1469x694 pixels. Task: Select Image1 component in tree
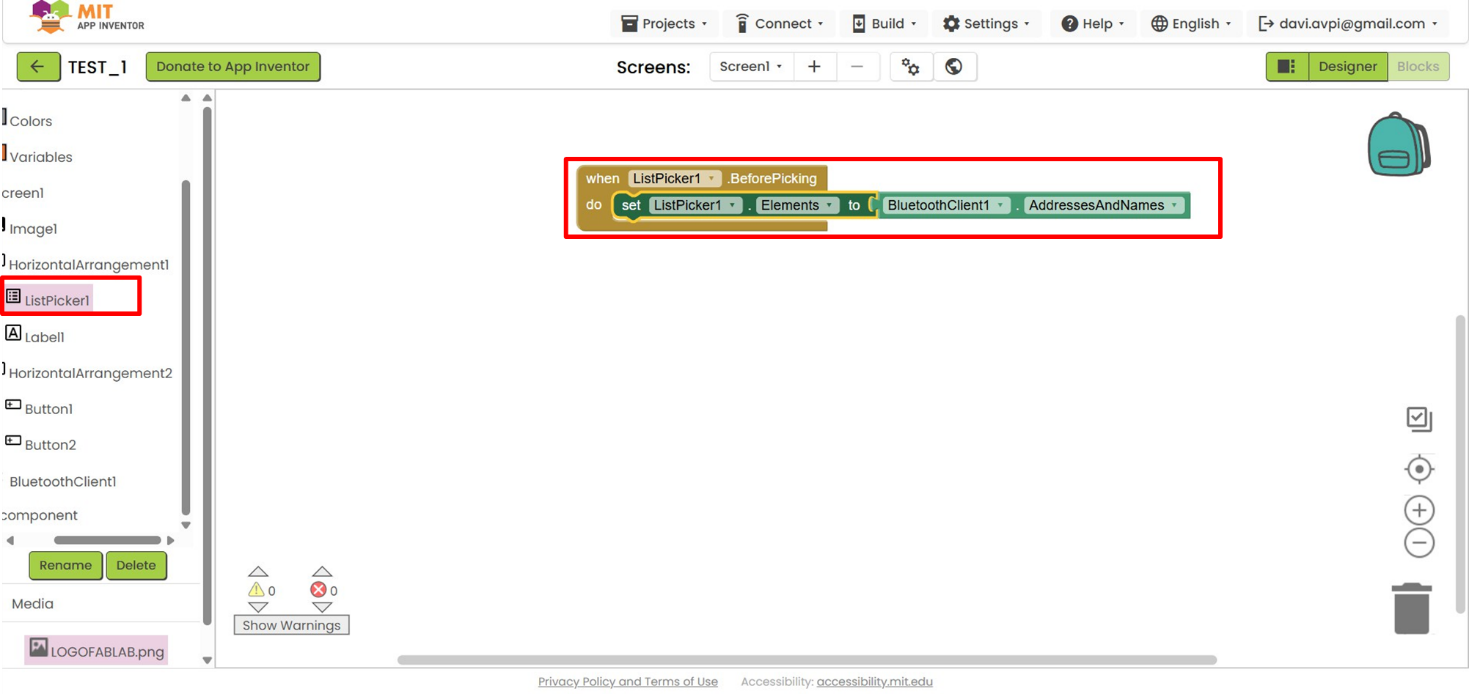click(x=32, y=229)
